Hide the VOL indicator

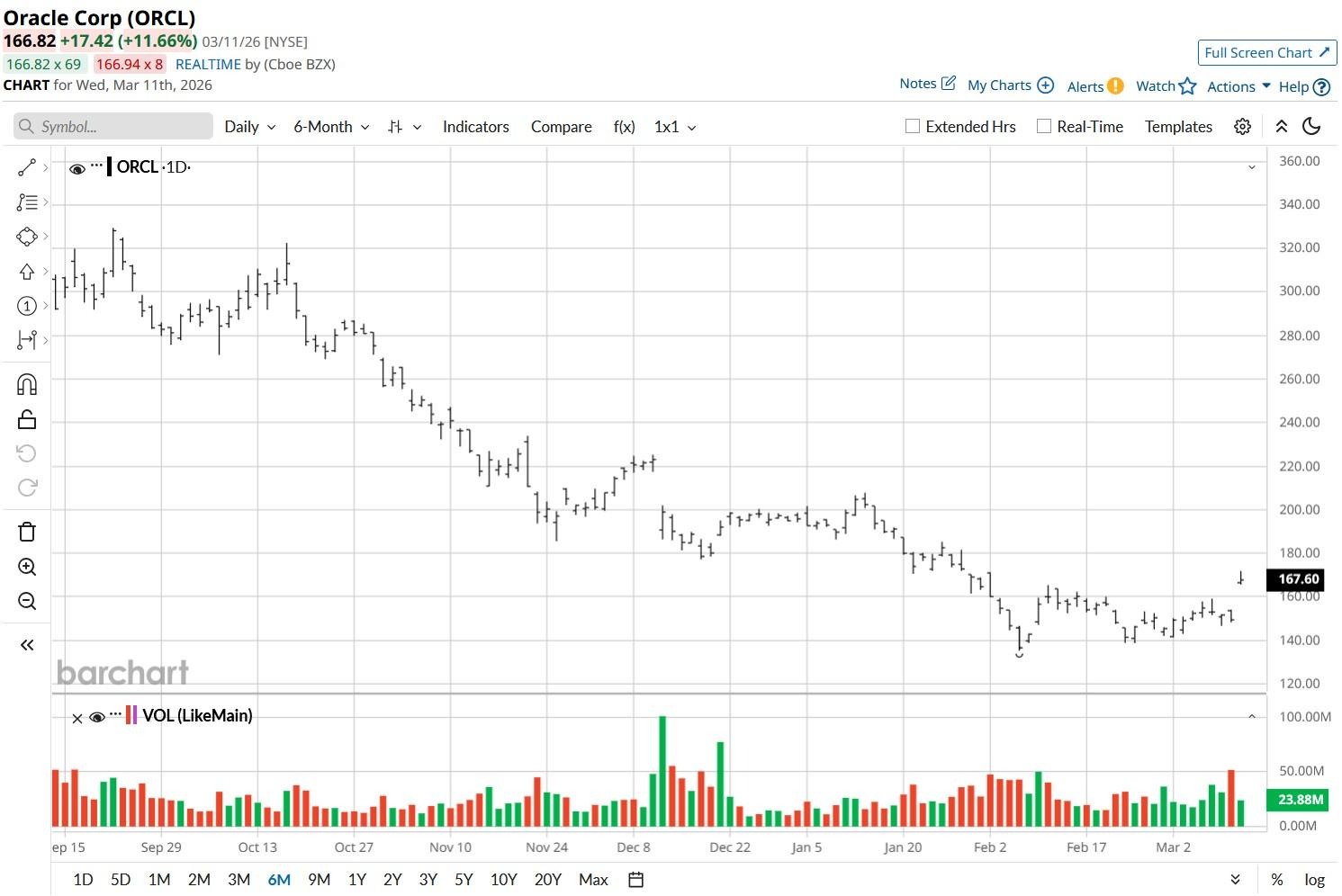point(97,717)
